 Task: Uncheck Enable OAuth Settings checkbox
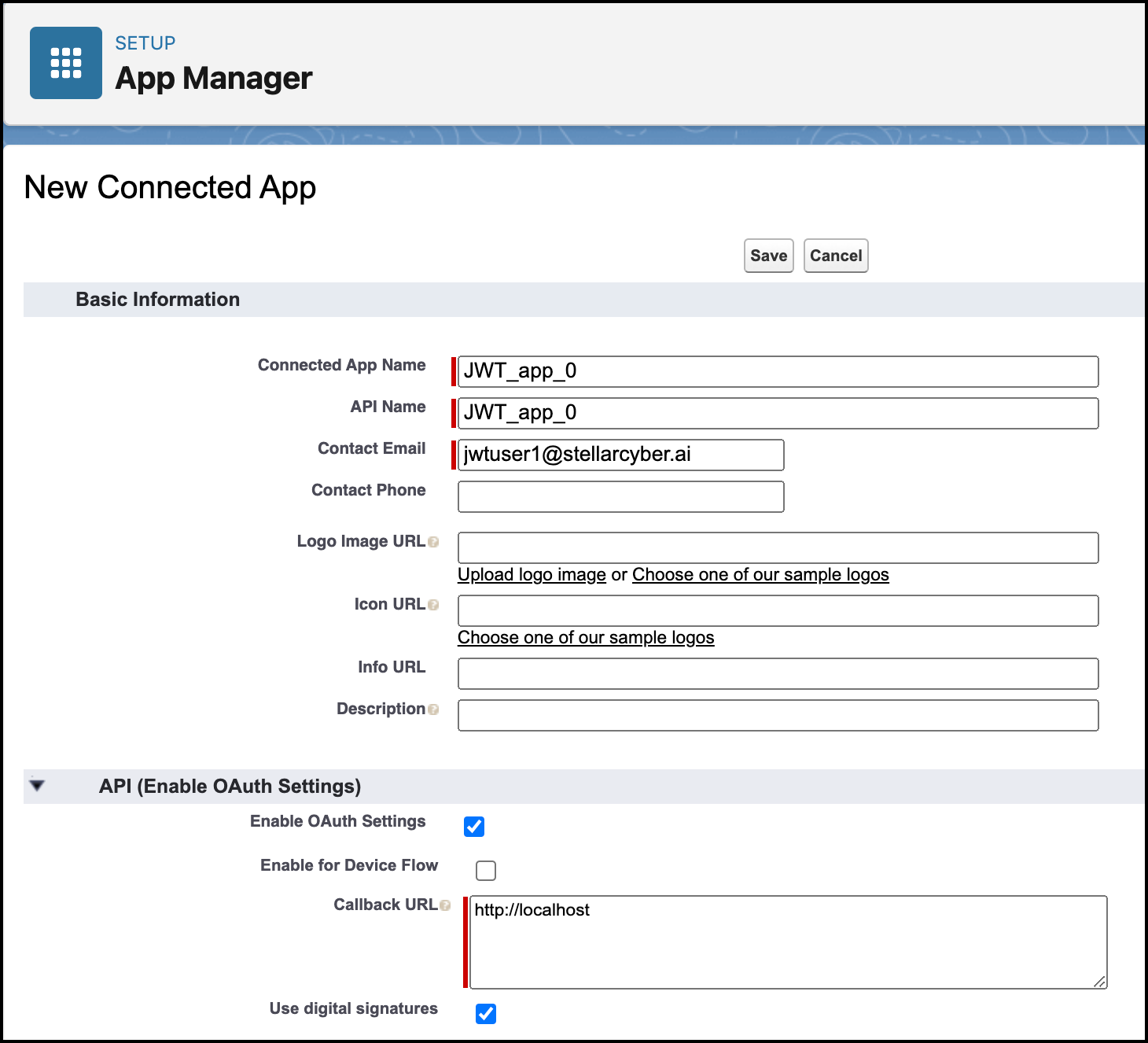click(474, 827)
